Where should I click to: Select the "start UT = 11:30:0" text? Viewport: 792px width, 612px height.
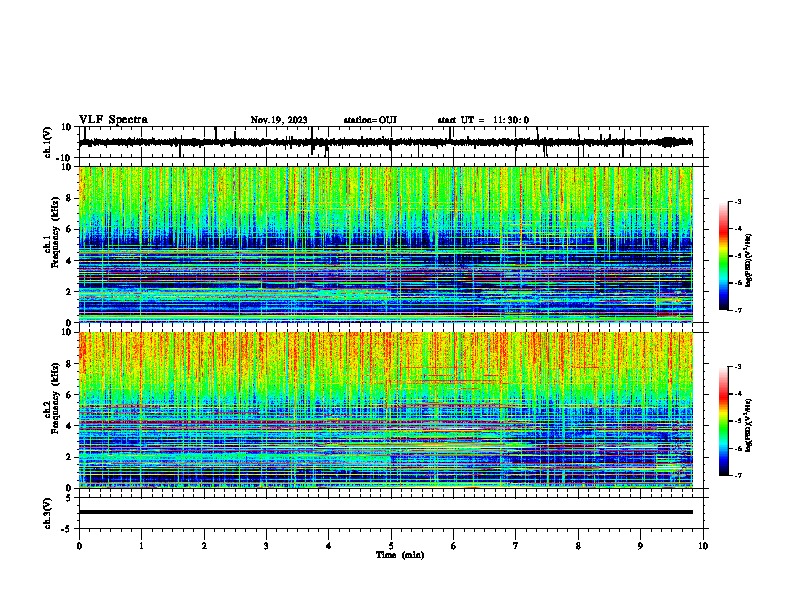pos(483,120)
